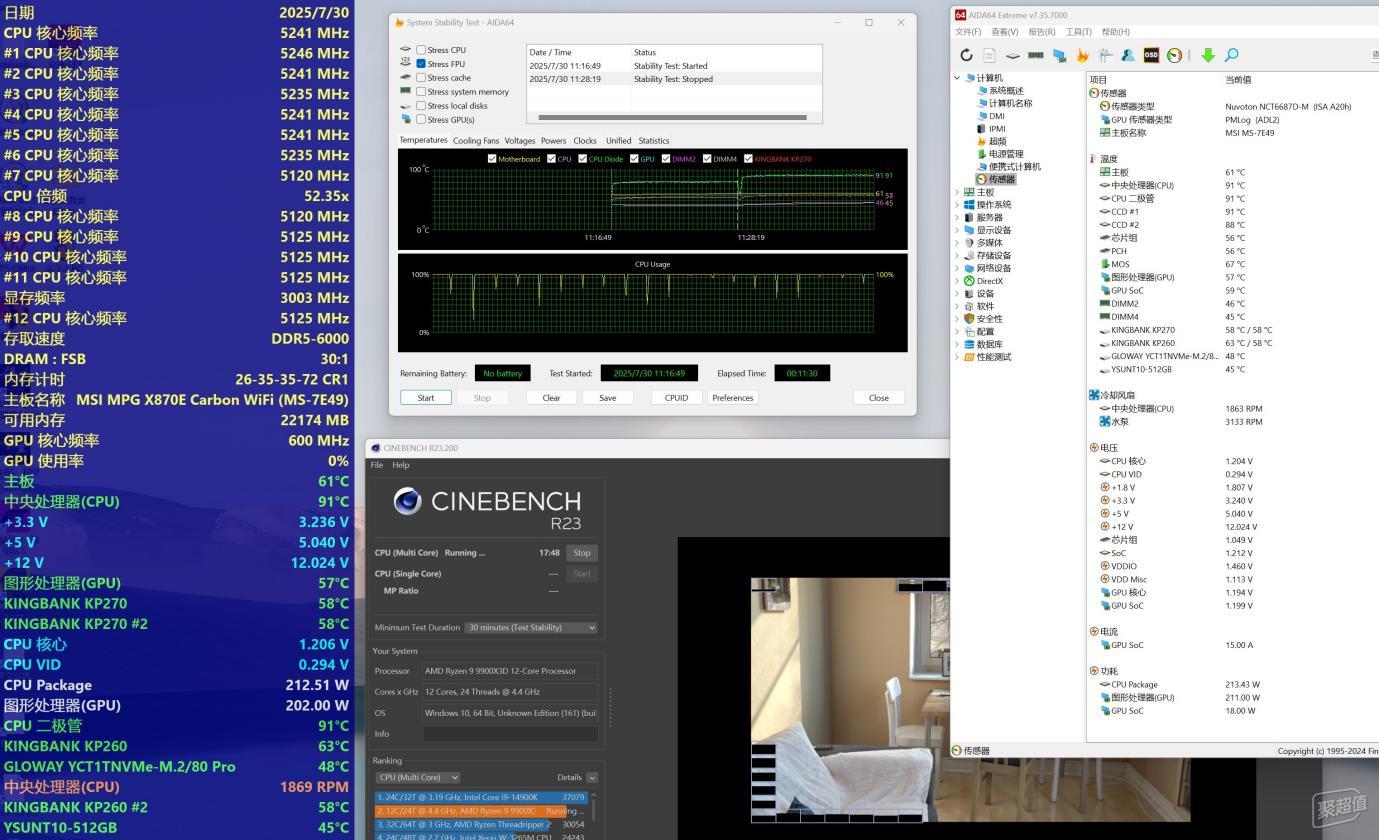Screen dimensions: 1379x840
Task: Expand the 存储设备 tree node
Action: click(957, 256)
